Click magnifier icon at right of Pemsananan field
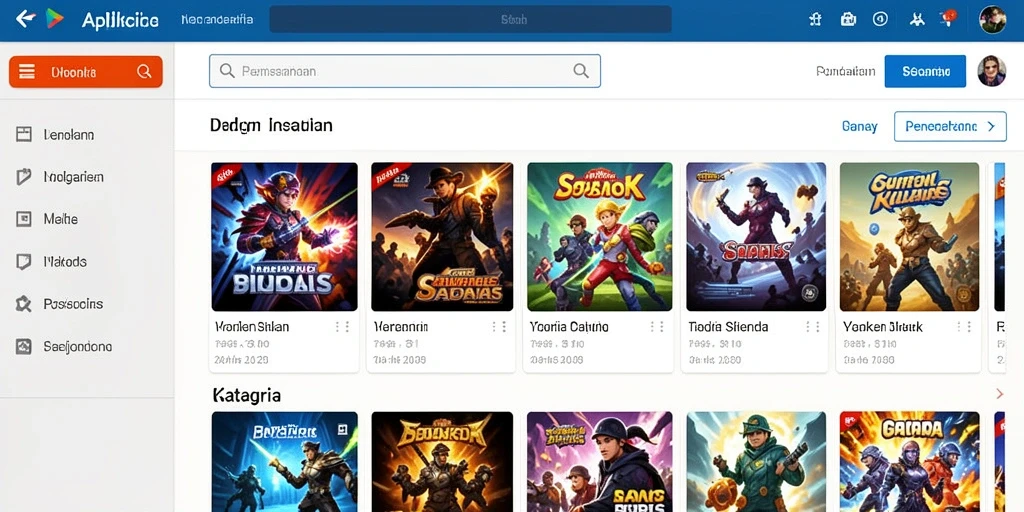Viewport: 1024px width, 512px height. 581,71
